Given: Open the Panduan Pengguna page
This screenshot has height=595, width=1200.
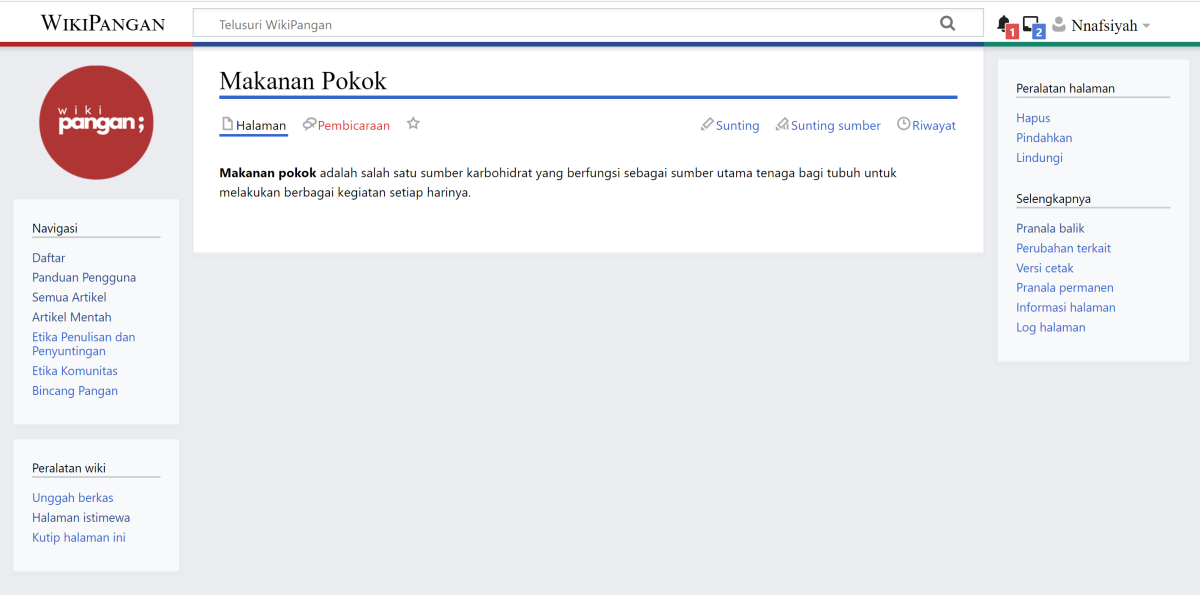Looking at the screenshot, I should (x=84, y=277).
